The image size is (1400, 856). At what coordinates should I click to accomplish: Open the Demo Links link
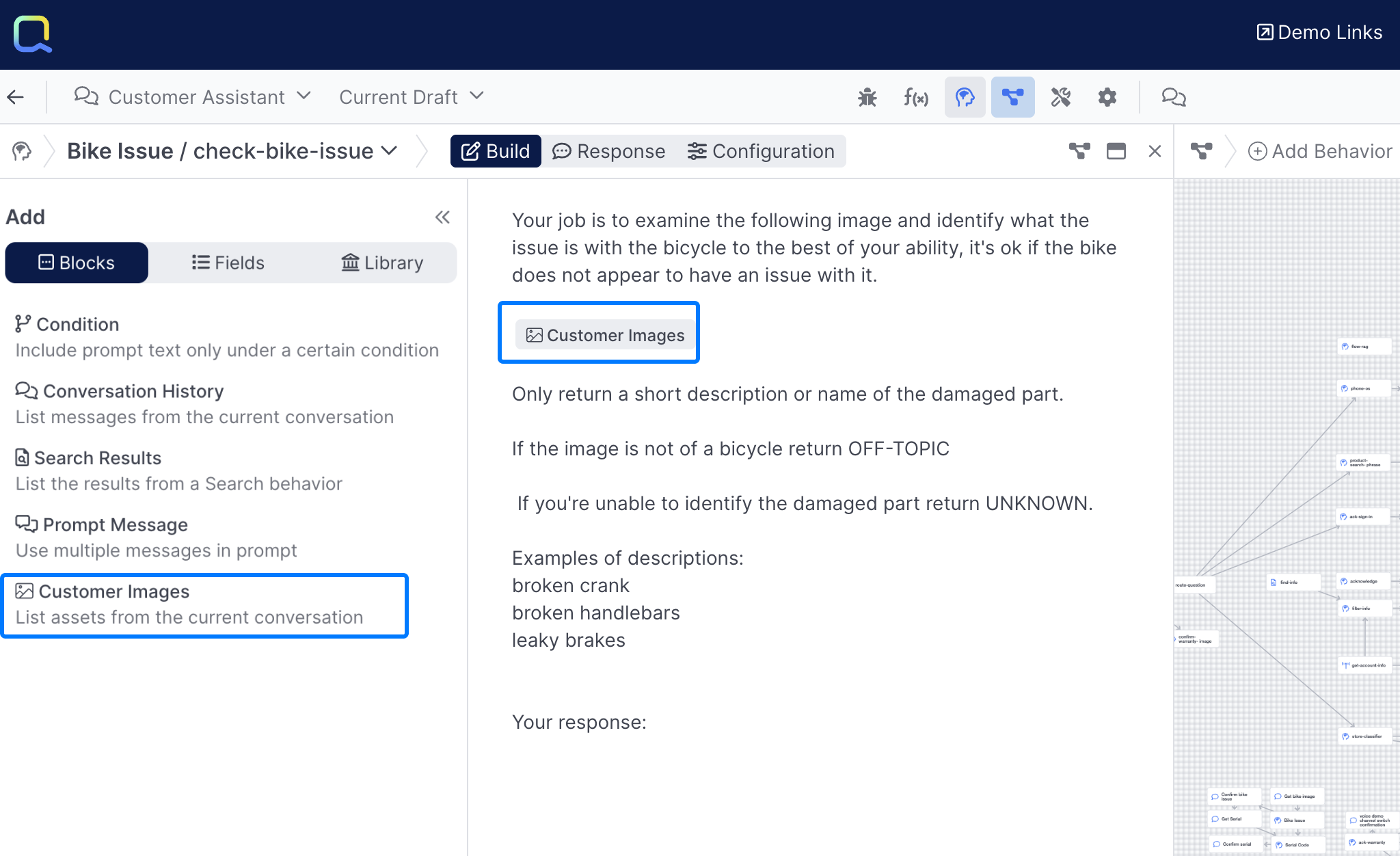click(x=1319, y=32)
